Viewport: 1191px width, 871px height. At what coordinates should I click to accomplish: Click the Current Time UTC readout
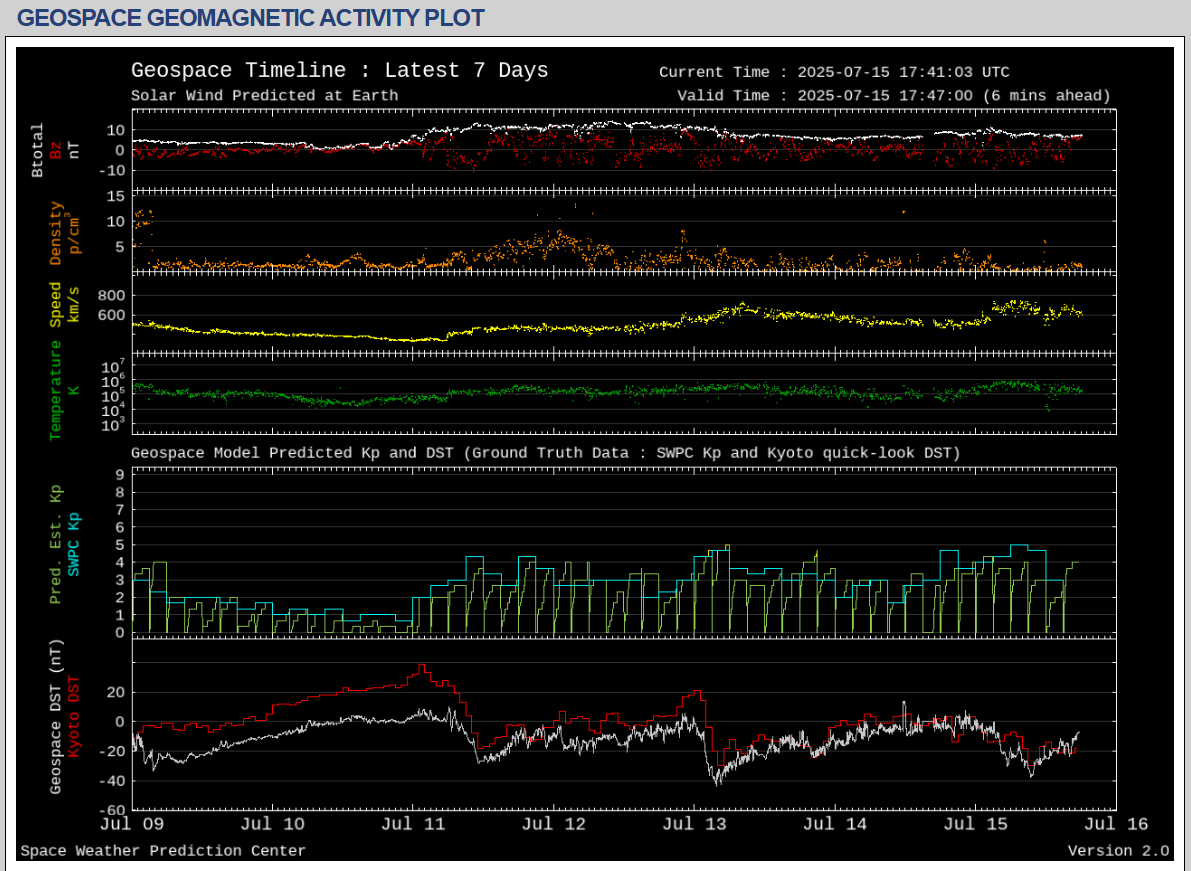(834, 72)
